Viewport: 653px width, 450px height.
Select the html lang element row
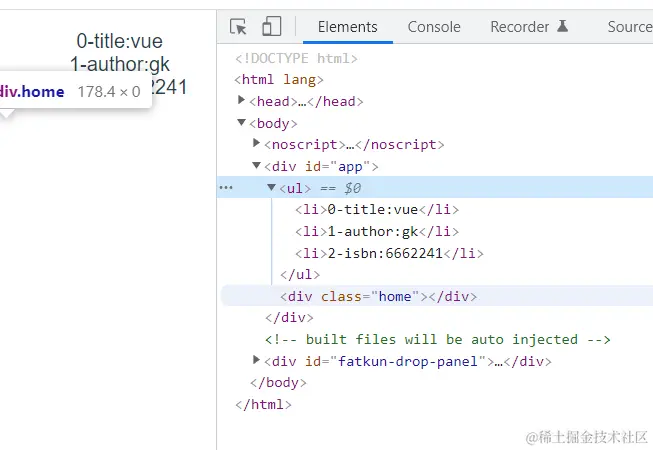(279, 79)
